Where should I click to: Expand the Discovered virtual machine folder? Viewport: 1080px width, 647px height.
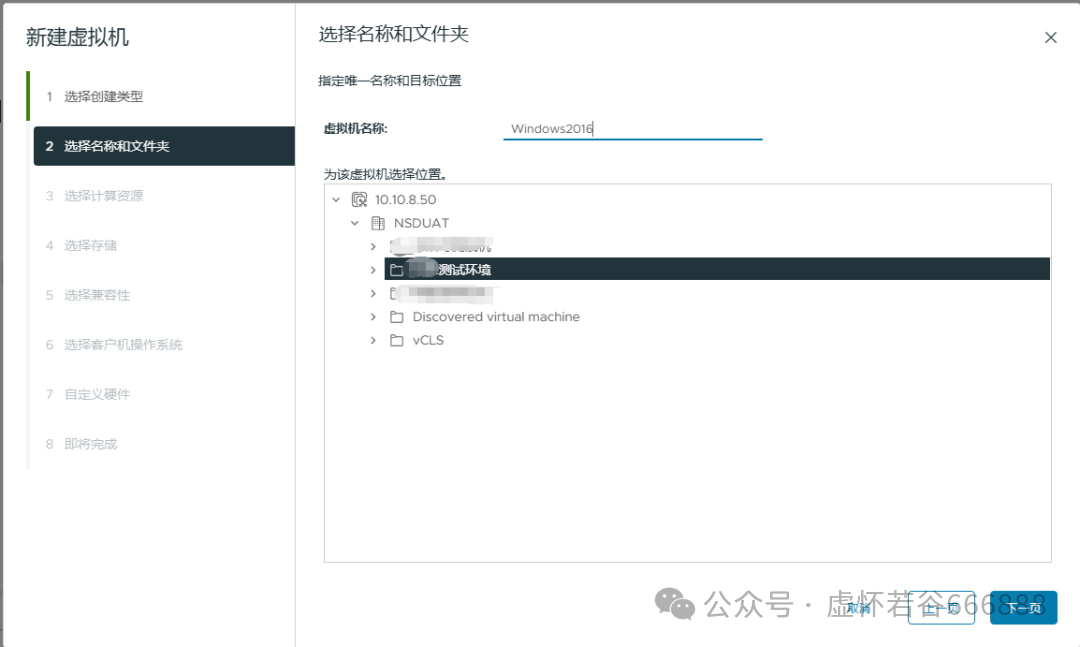pos(373,317)
